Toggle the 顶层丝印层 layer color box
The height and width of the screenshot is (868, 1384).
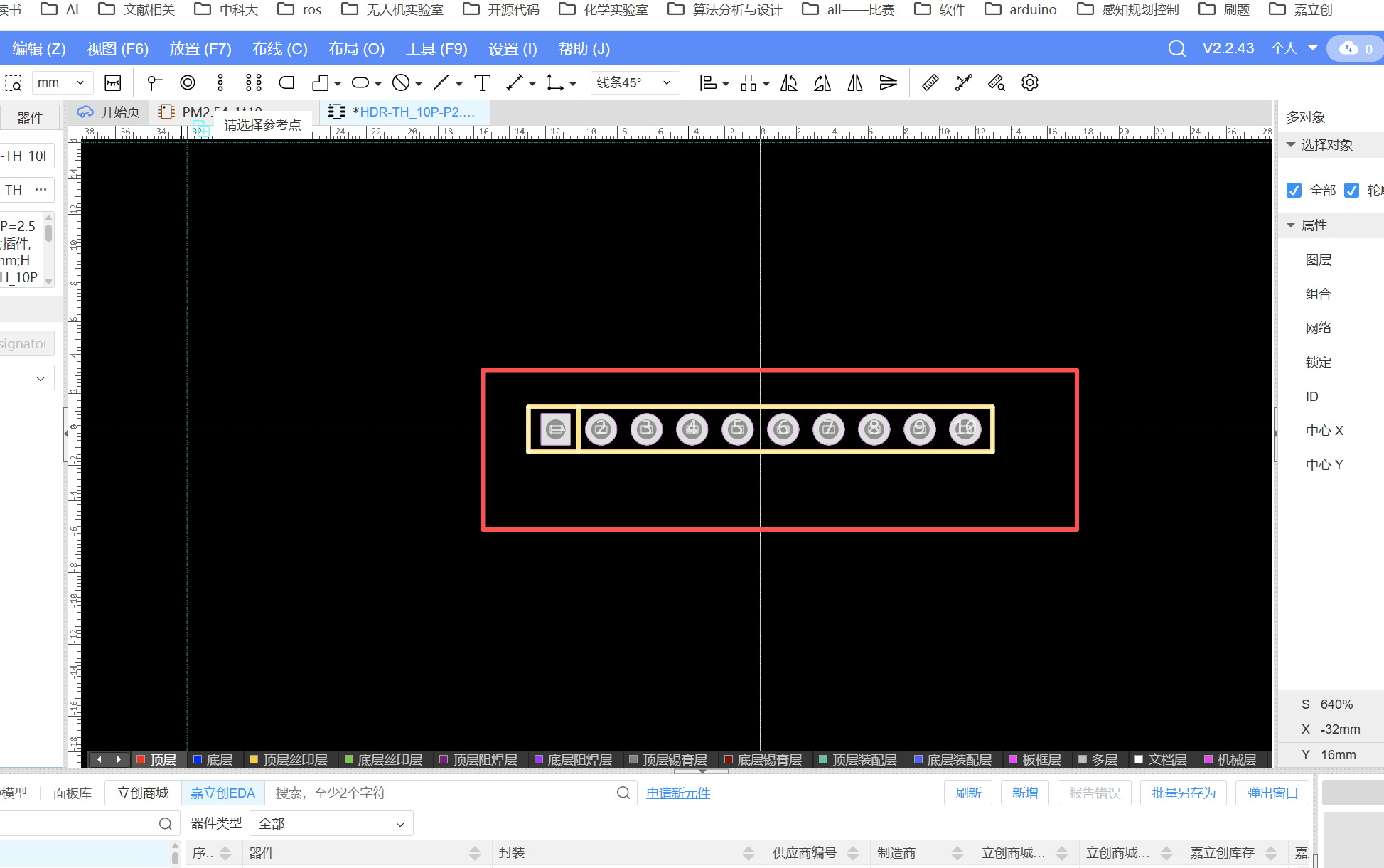click(x=254, y=759)
